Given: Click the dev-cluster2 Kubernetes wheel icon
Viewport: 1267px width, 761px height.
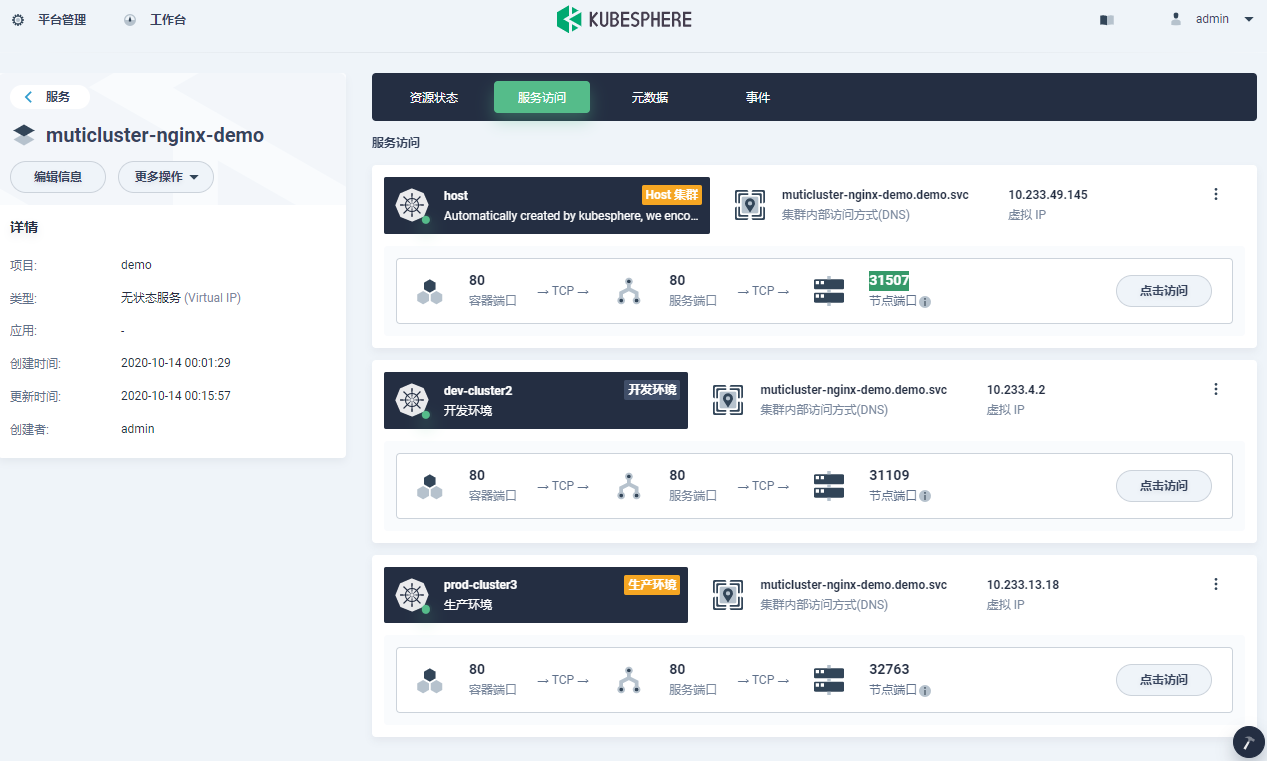Looking at the screenshot, I should click(x=412, y=400).
